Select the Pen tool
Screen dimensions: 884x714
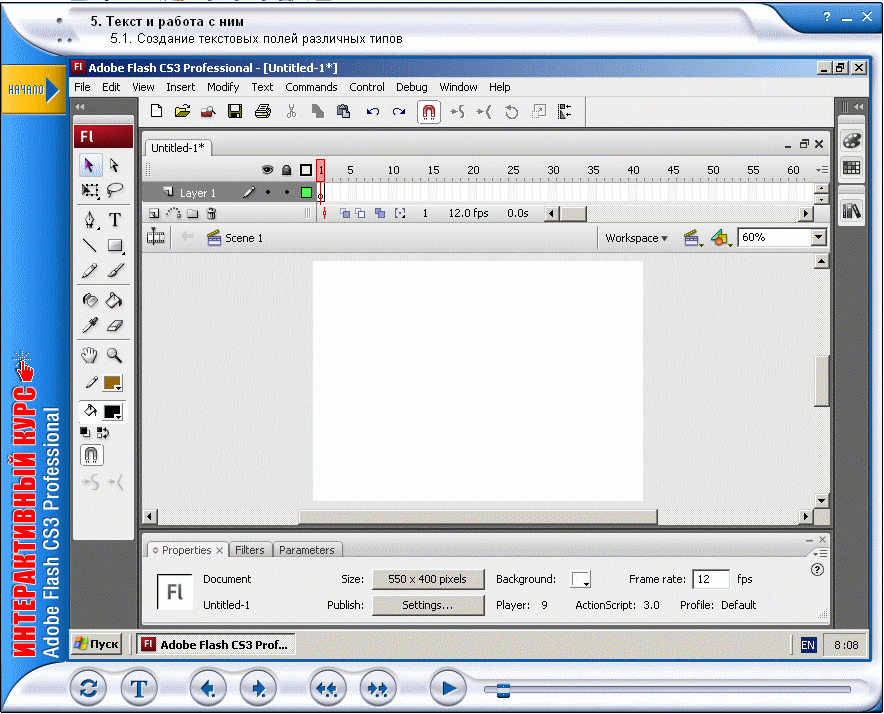pyautogui.click(x=90, y=218)
